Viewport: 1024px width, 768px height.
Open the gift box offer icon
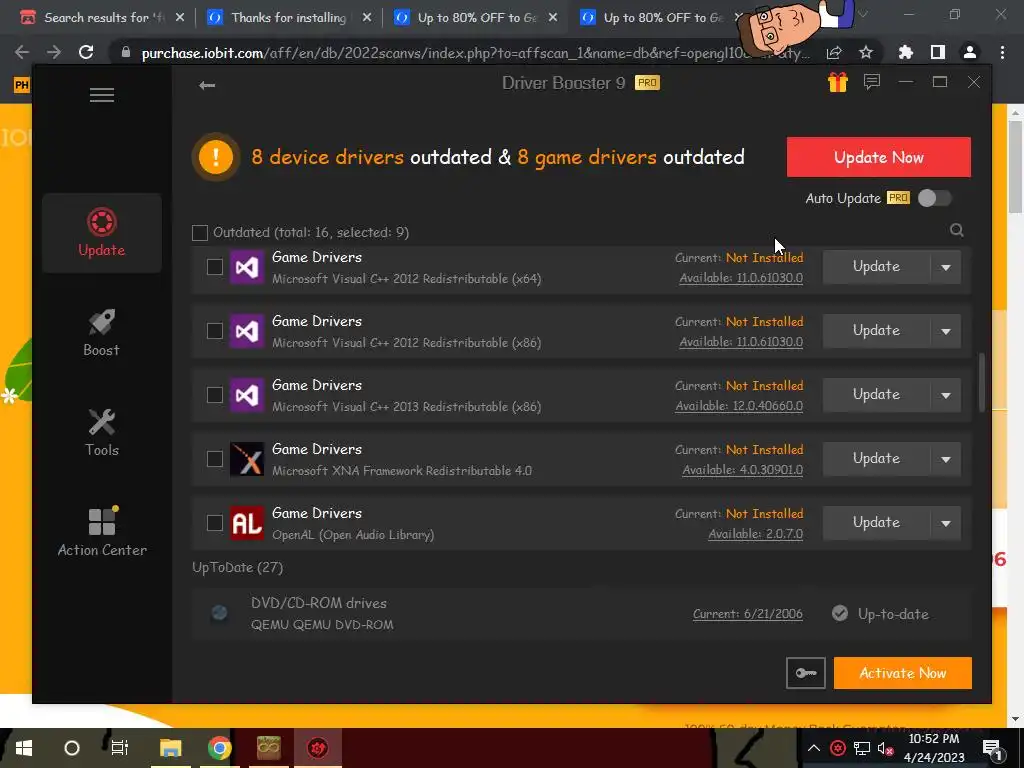click(837, 82)
